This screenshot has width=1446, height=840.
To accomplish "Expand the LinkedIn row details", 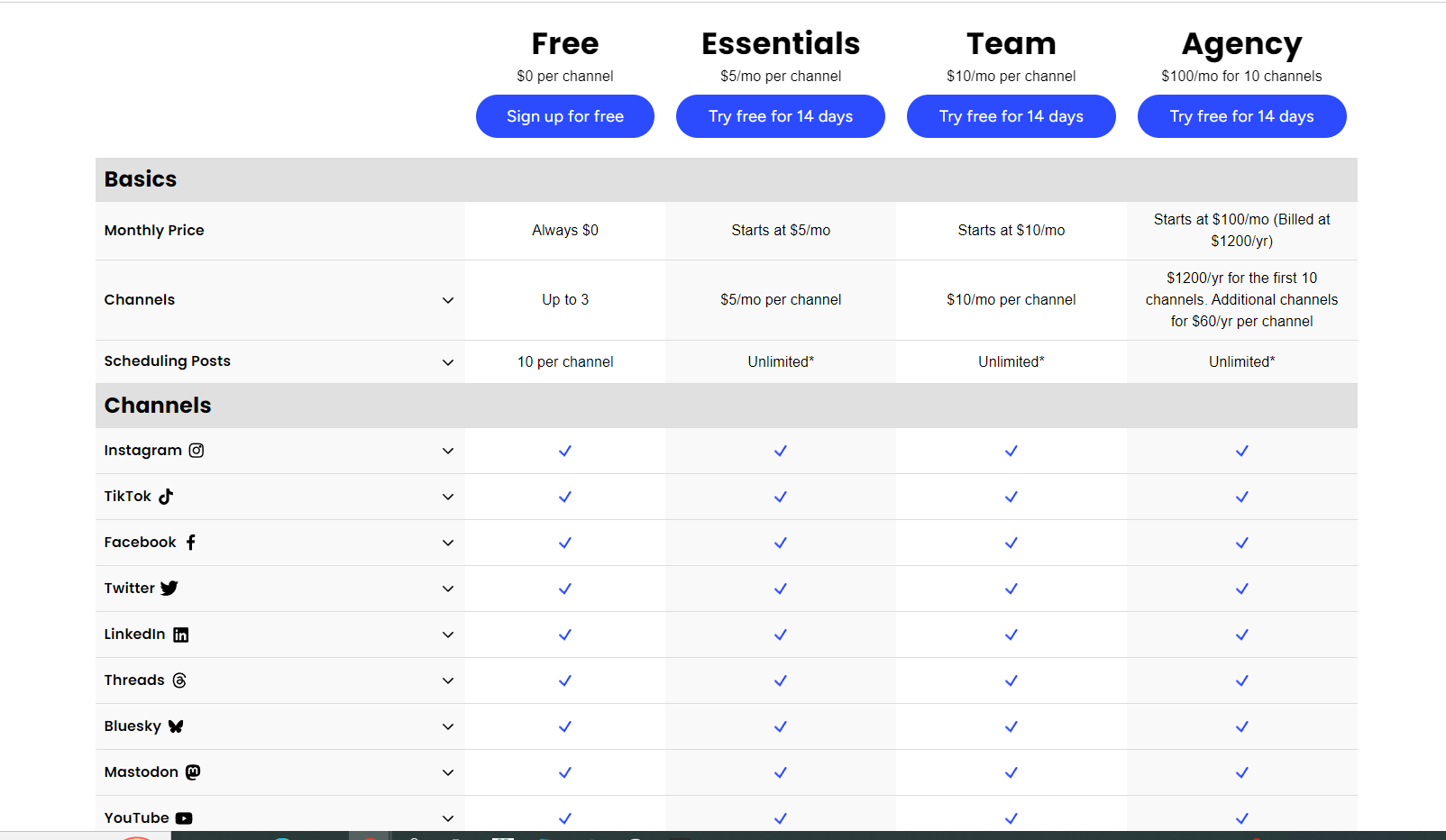I will (x=448, y=635).
